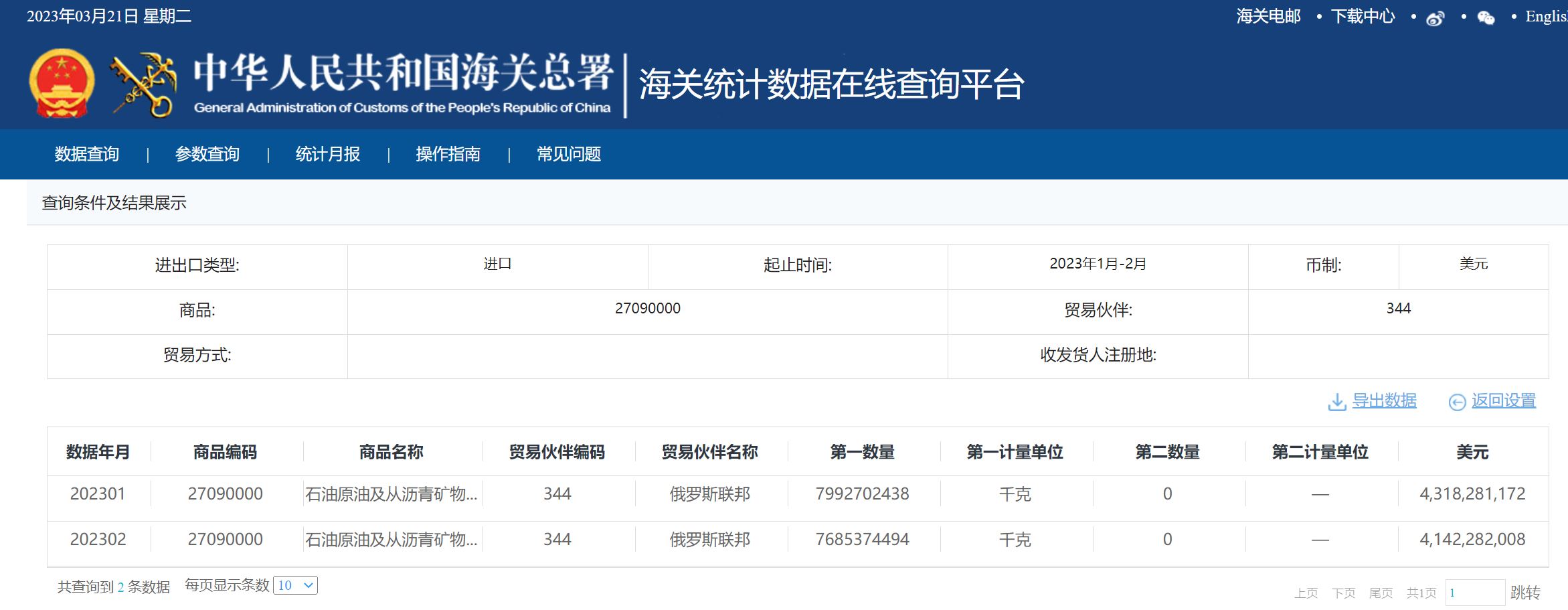1568x610 pixels.
Task: Click the 27090000 commodity value in query conditions
Action: click(648, 308)
